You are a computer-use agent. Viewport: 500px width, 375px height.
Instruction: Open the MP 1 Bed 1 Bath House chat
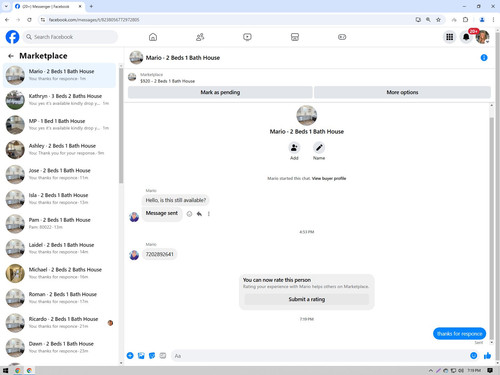coord(59,124)
